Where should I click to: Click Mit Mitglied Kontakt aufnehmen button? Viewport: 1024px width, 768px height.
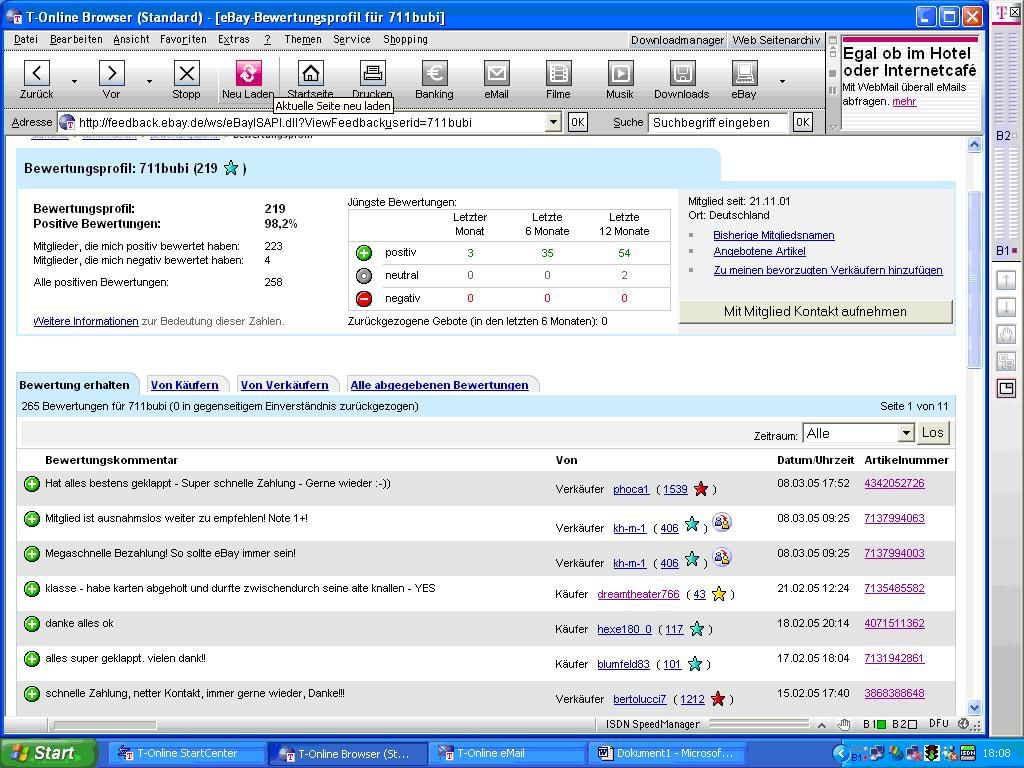coord(816,312)
